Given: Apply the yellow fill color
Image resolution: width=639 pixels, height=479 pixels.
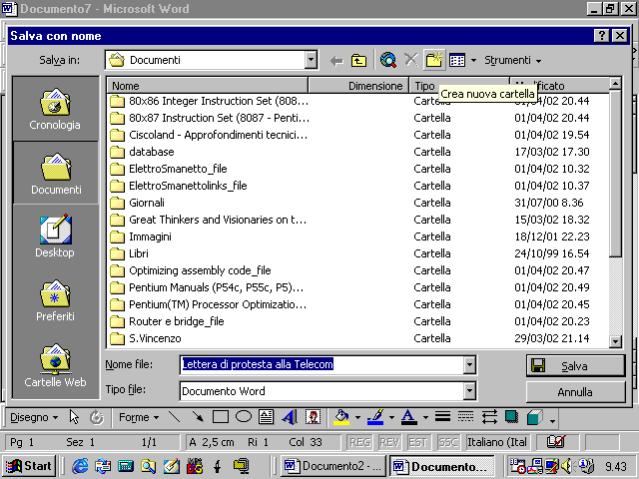Looking at the screenshot, I should click(x=342, y=417).
